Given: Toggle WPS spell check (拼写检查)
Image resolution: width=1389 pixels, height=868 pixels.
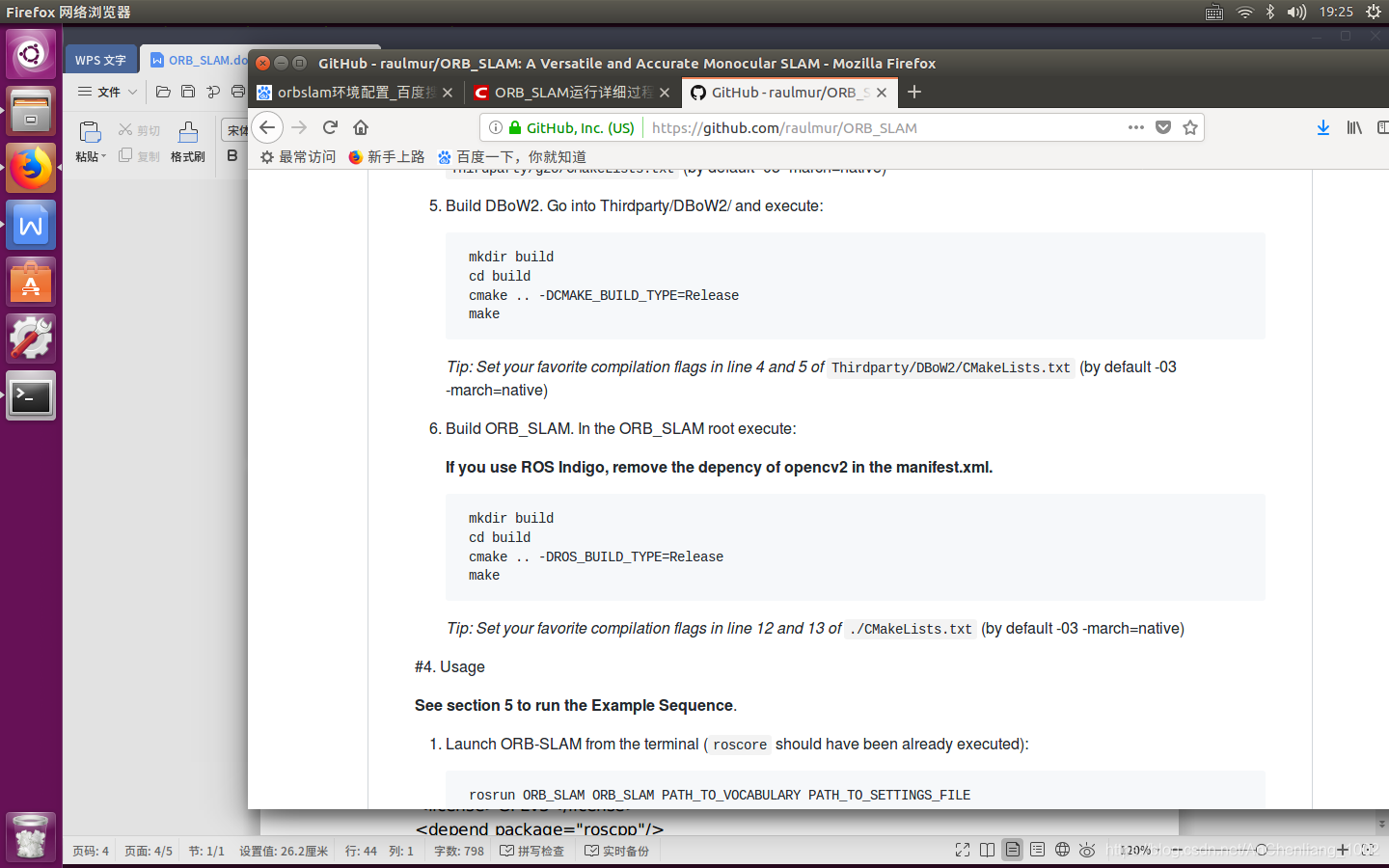Looking at the screenshot, I should click(x=531, y=851).
